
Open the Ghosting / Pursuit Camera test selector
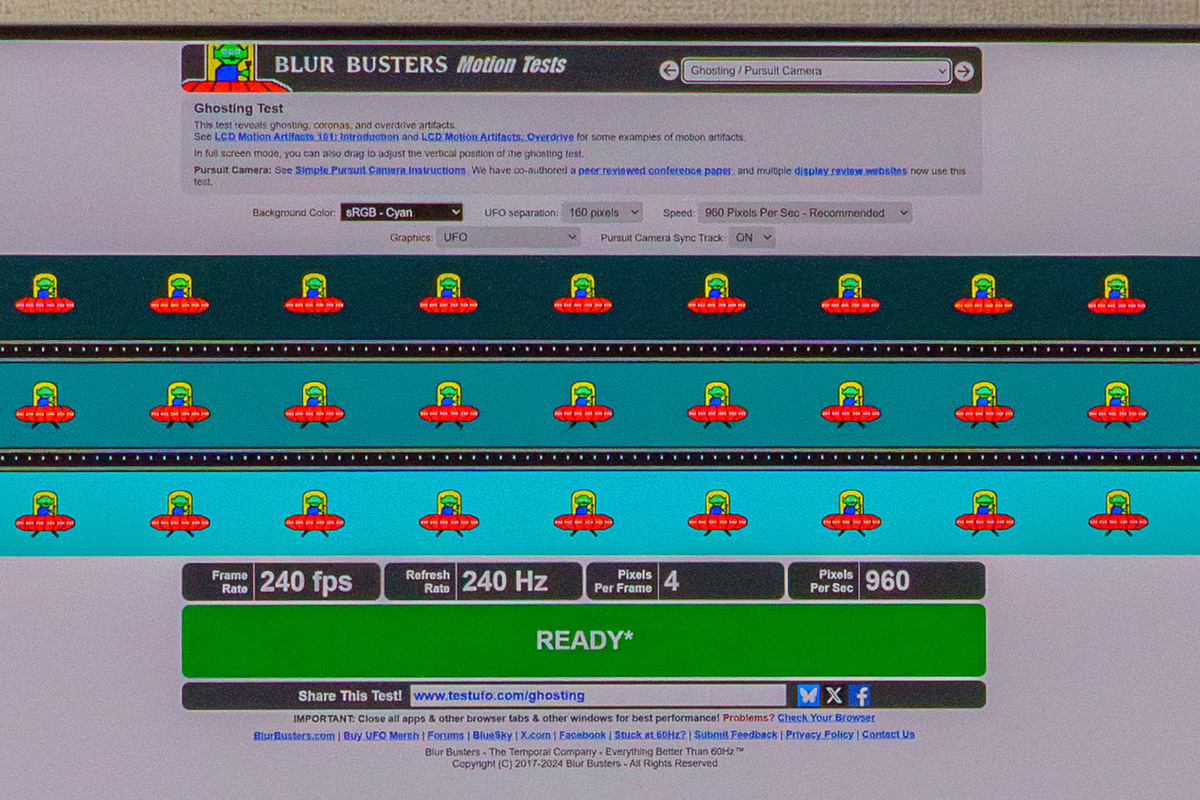(x=816, y=71)
